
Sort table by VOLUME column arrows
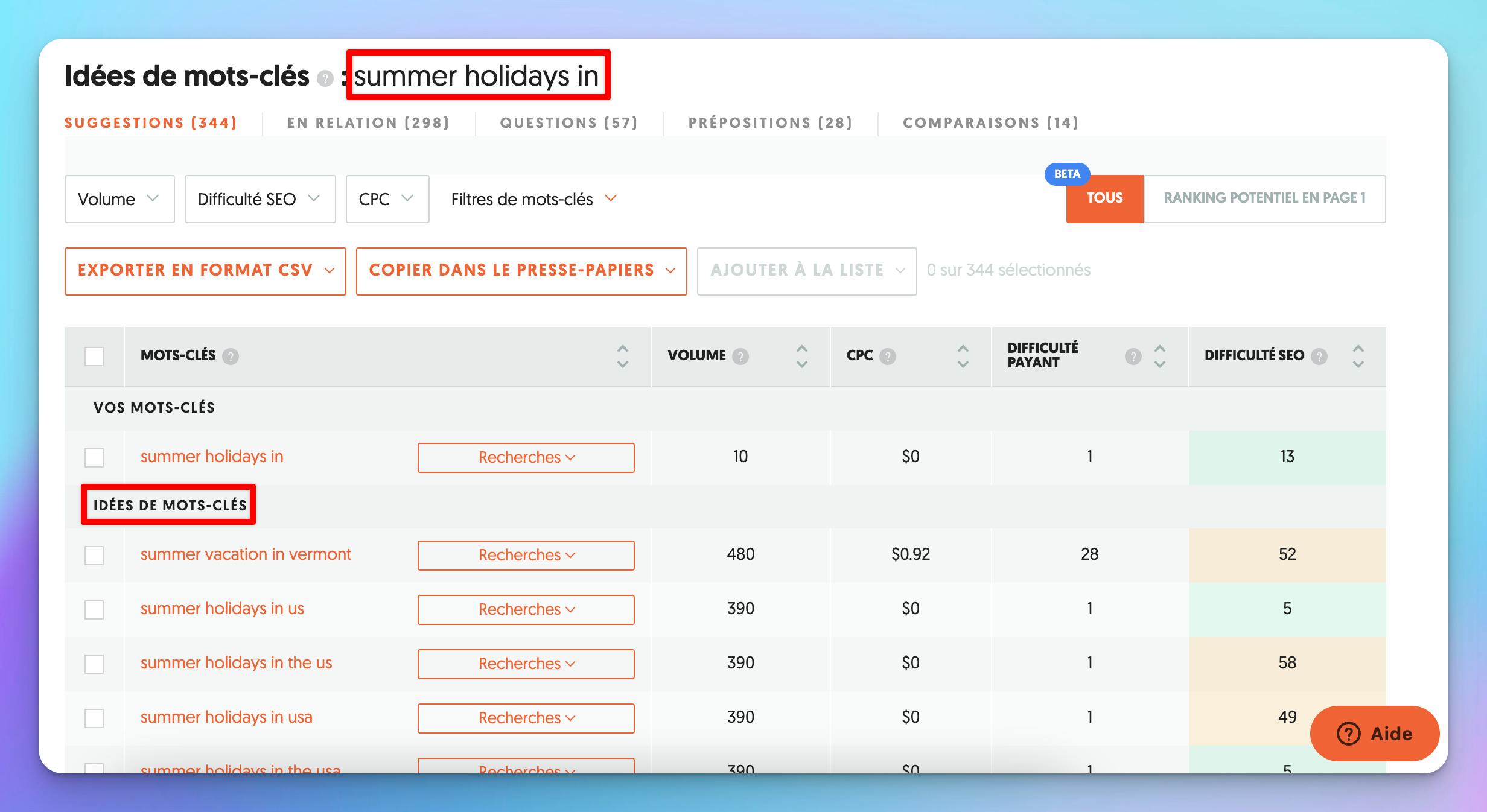click(x=802, y=357)
